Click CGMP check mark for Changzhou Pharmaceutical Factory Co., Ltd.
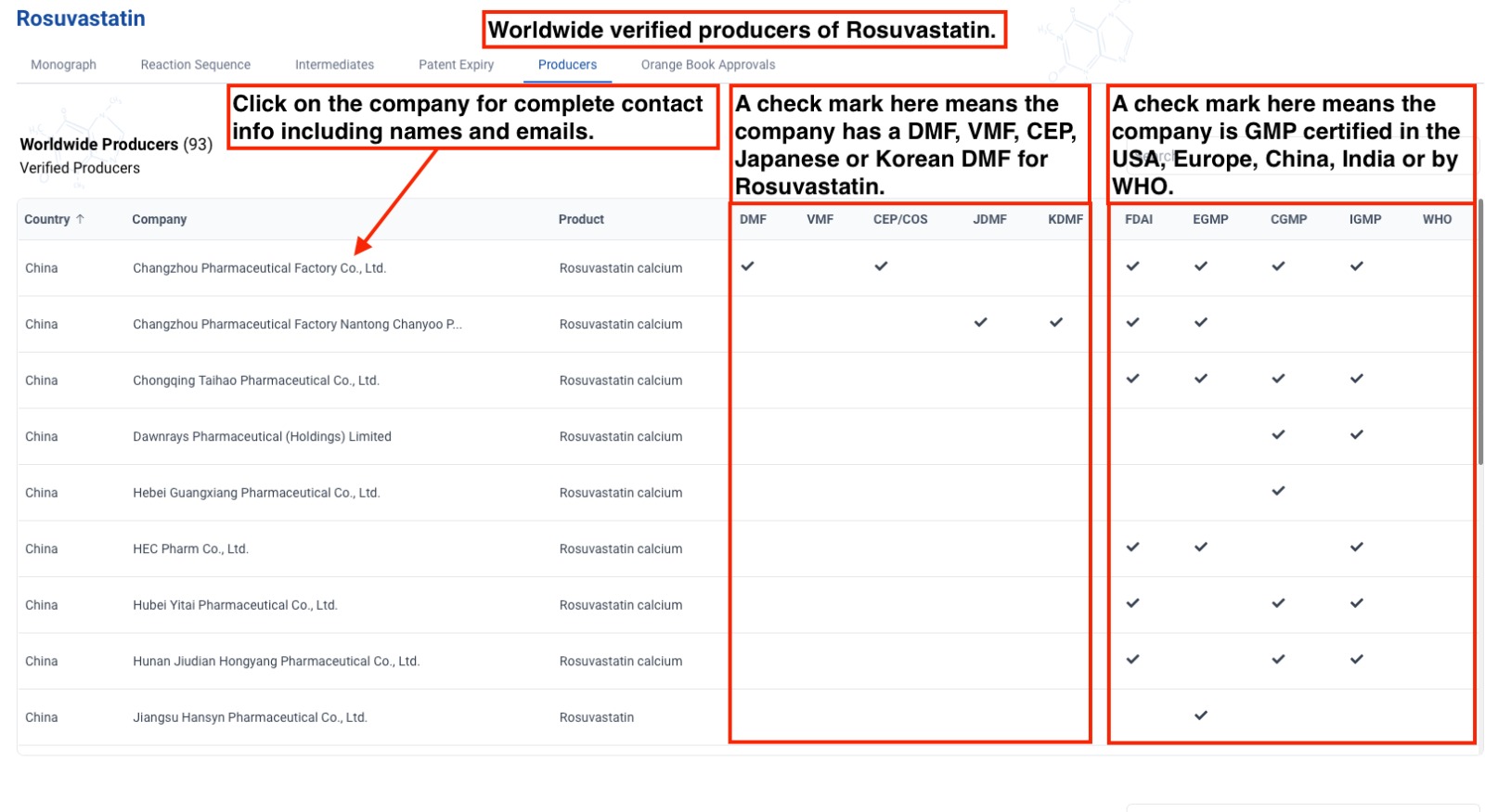 (1278, 266)
